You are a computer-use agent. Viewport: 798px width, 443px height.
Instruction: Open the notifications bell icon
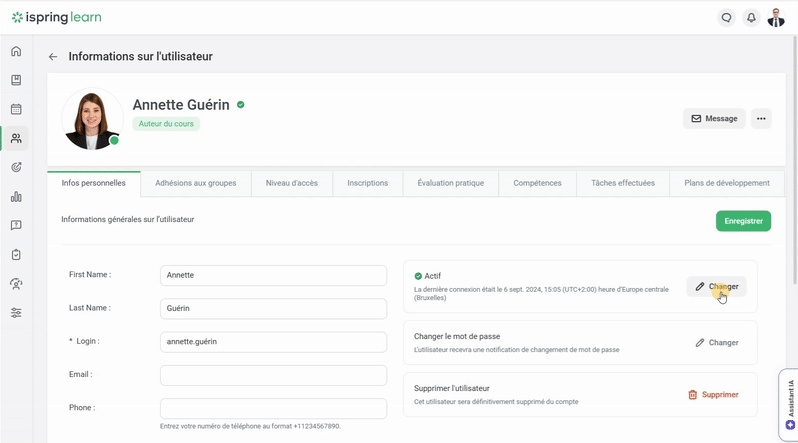tap(751, 18)
